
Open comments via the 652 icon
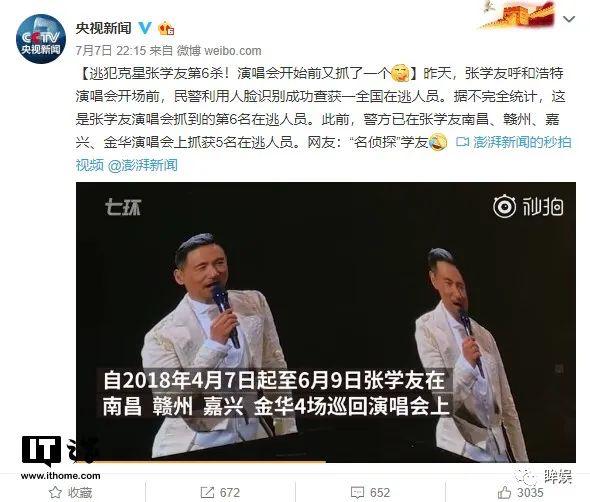coord(357,492)
